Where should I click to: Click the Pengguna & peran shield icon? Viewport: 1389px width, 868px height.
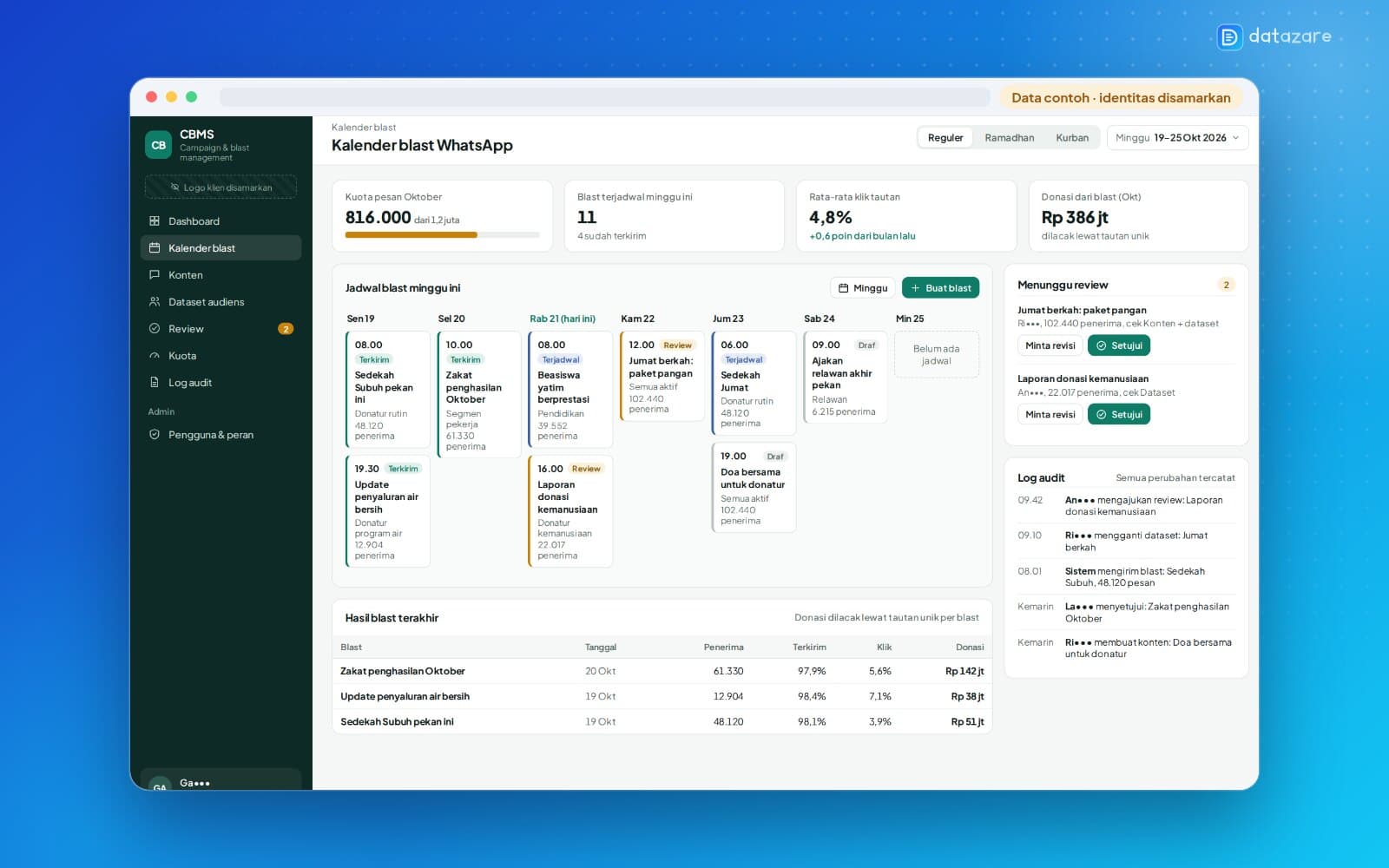coord(155,435)
